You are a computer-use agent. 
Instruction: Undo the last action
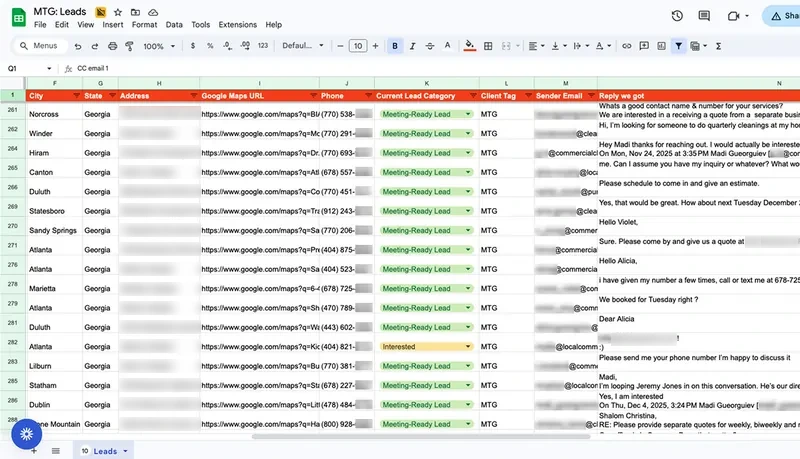point(78,46)
